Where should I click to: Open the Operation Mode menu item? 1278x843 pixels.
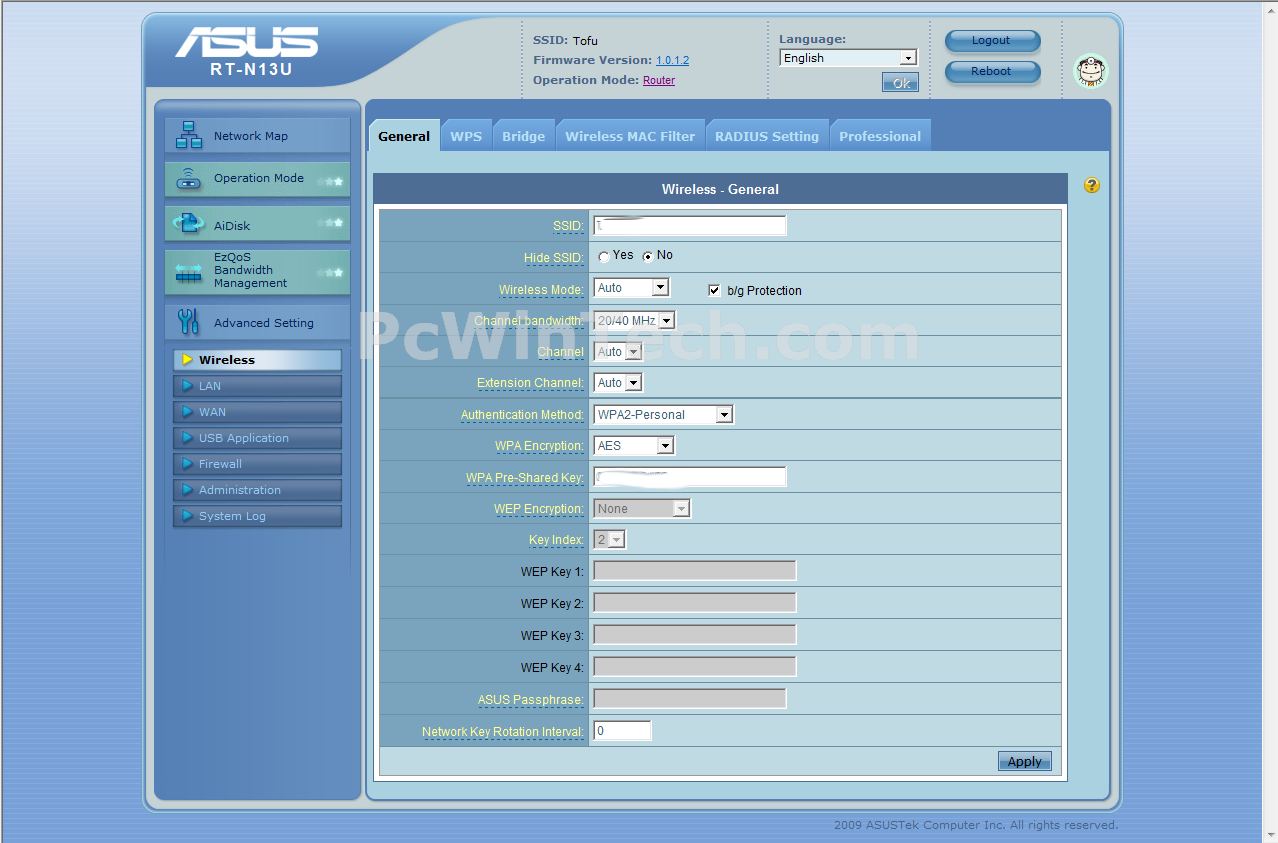[257, 179]
